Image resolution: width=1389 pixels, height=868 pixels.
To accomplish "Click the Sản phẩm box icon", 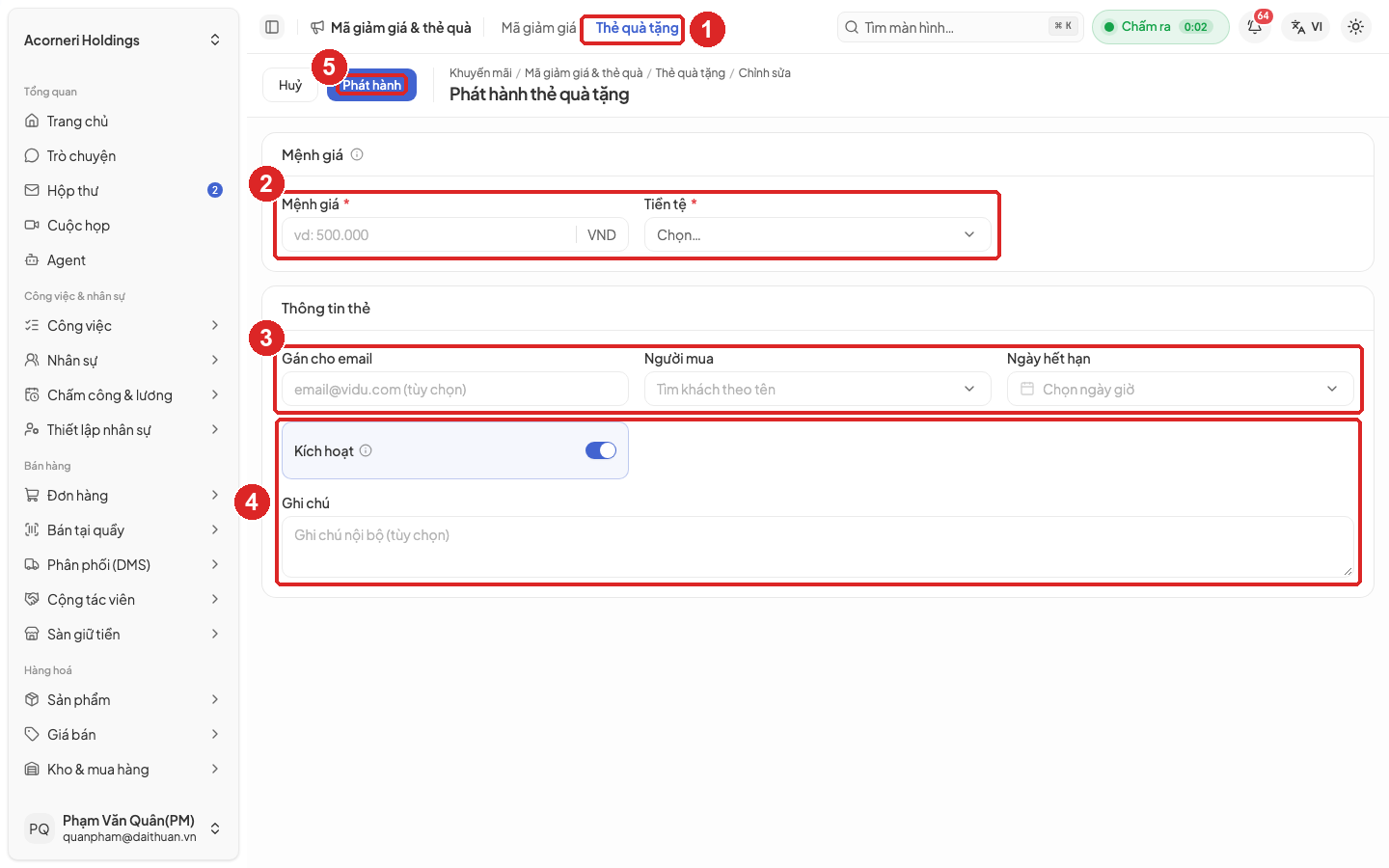I will pos(32,700).
